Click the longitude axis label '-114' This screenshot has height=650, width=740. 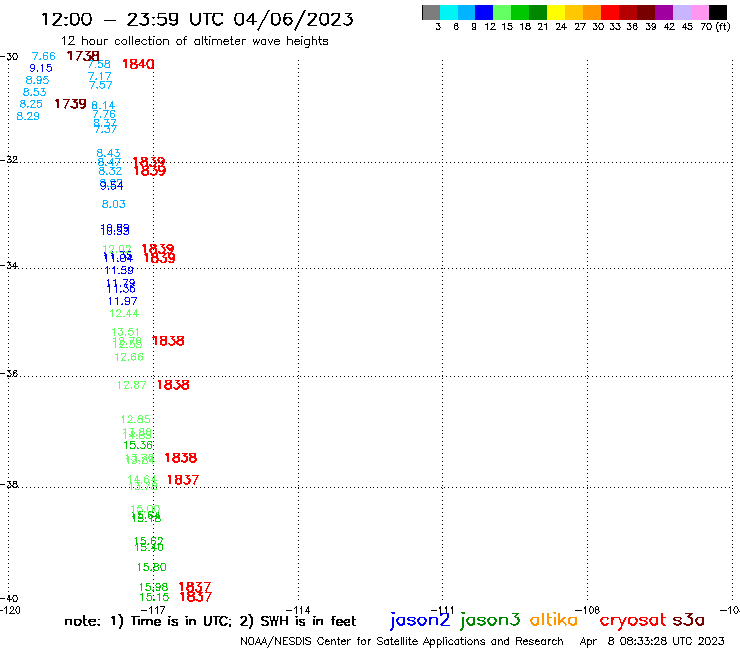coord(298,610)
